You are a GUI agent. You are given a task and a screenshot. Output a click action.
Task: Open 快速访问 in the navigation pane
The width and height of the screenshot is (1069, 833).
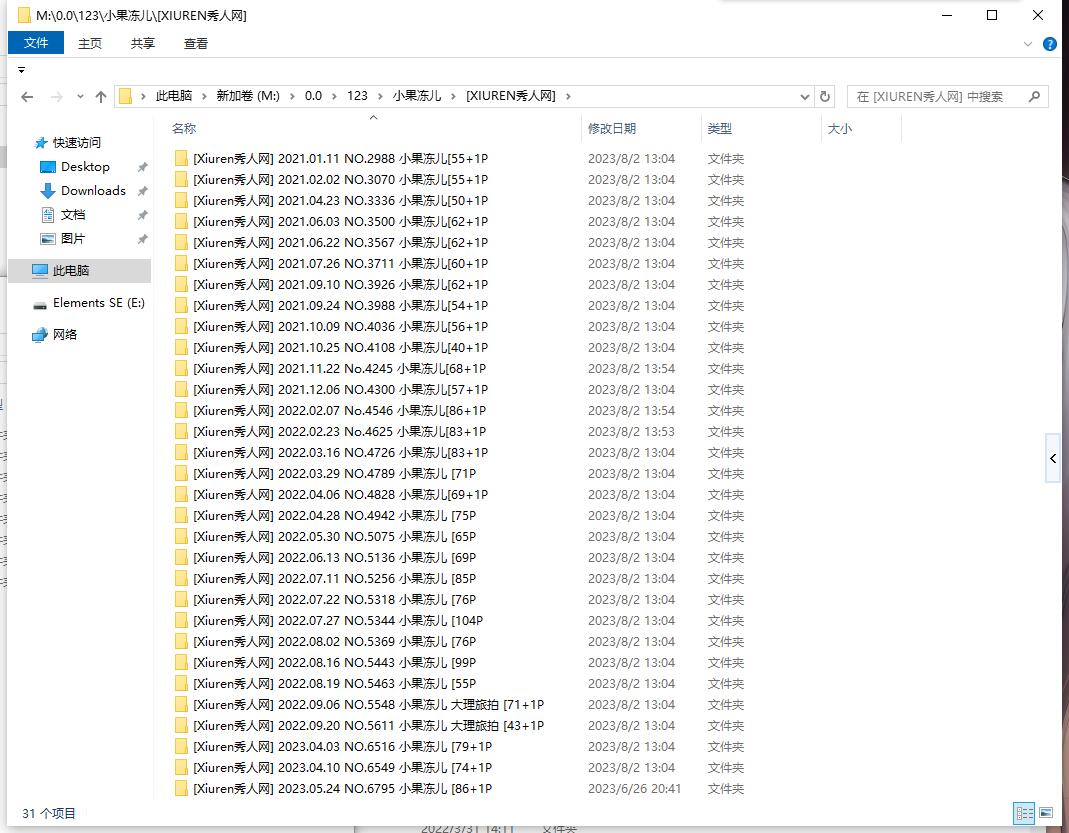pyautogui.click(x=76, y=142)
